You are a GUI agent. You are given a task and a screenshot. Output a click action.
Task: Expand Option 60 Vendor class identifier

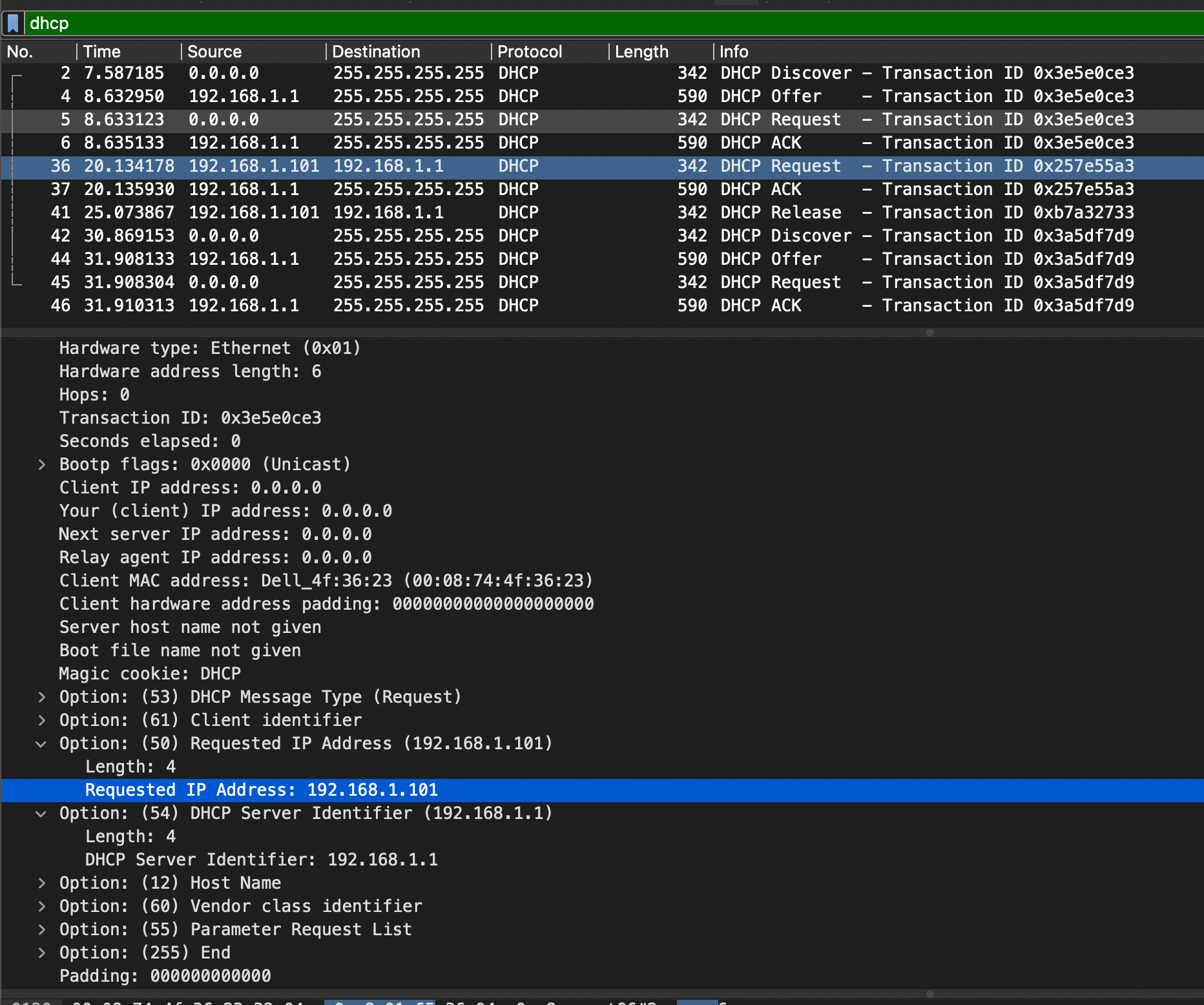point(41,906)
